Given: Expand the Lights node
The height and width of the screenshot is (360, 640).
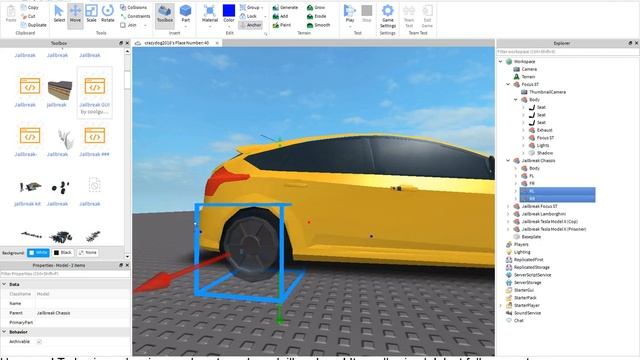Looking at the screenshot, I should [524, 145].
